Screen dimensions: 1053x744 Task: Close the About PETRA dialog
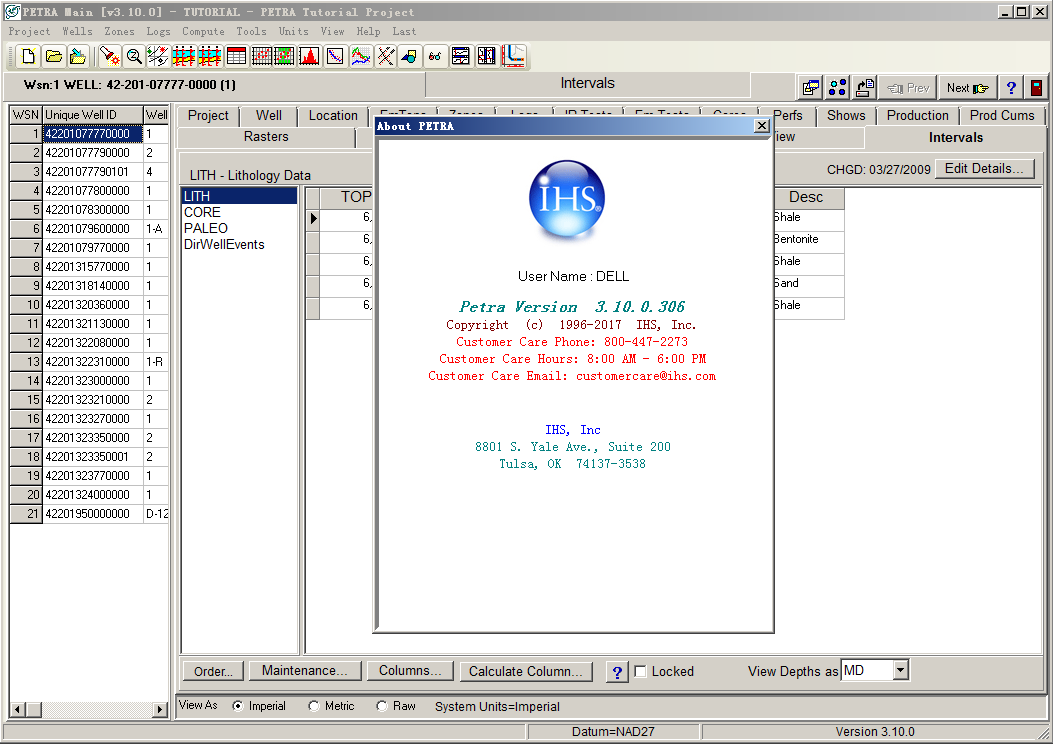(762, 126)
